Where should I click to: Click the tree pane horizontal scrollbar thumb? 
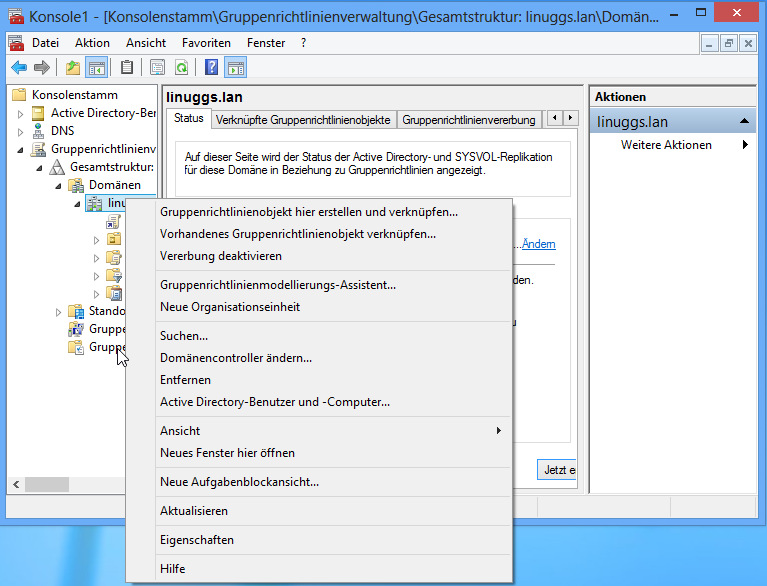click(x=46, y=484)
